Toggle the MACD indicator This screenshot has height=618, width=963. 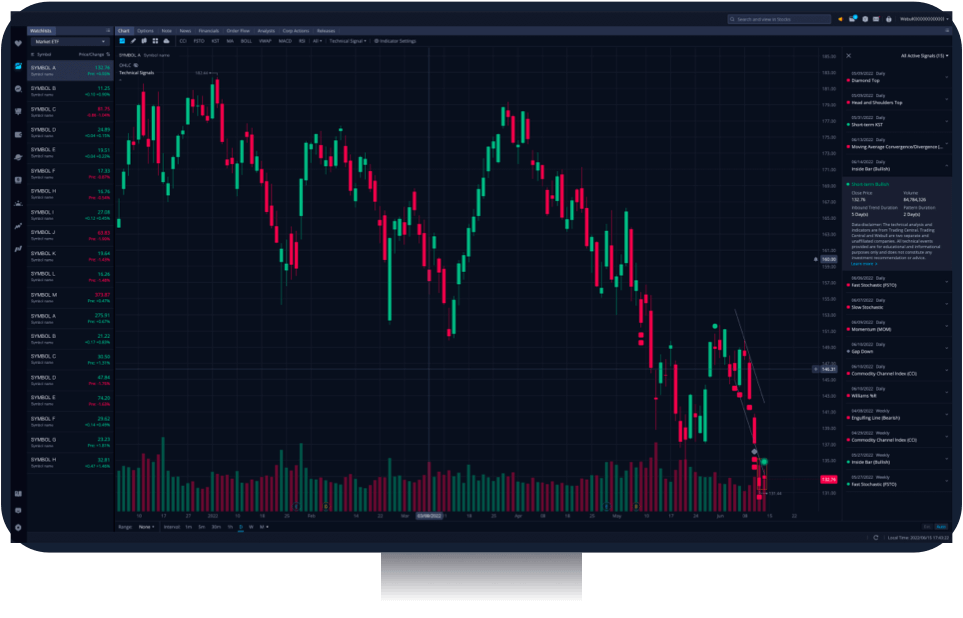[284, 41]
